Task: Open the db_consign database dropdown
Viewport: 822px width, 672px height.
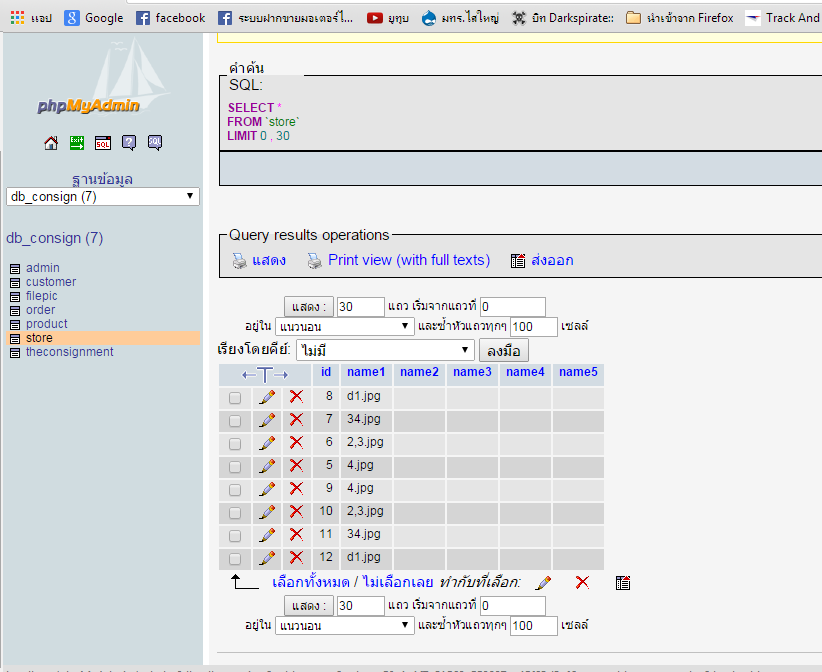Action: pyautogui.click(x=103, y=197)
